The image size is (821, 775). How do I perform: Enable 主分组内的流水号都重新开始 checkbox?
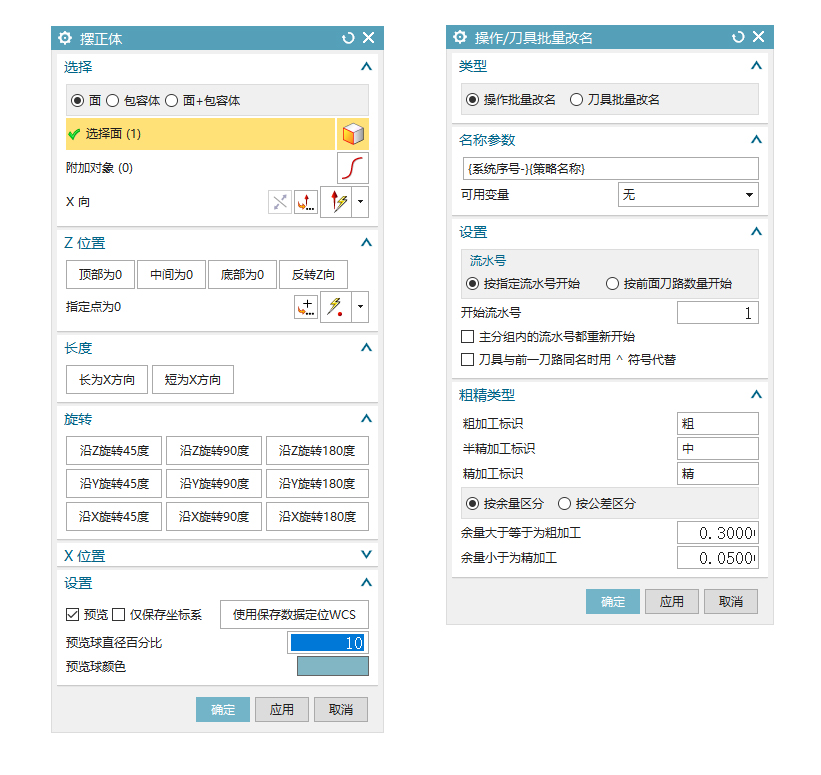467,337
